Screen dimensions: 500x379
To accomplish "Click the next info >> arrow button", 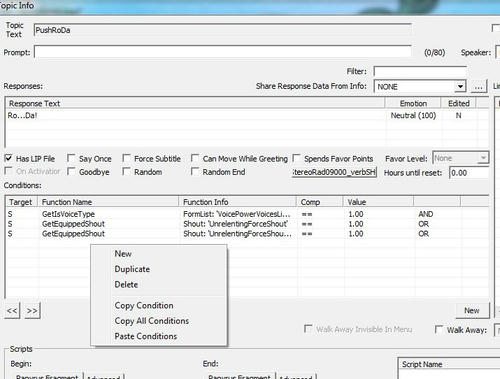I will pyautogui.click(x=32, y=310).
